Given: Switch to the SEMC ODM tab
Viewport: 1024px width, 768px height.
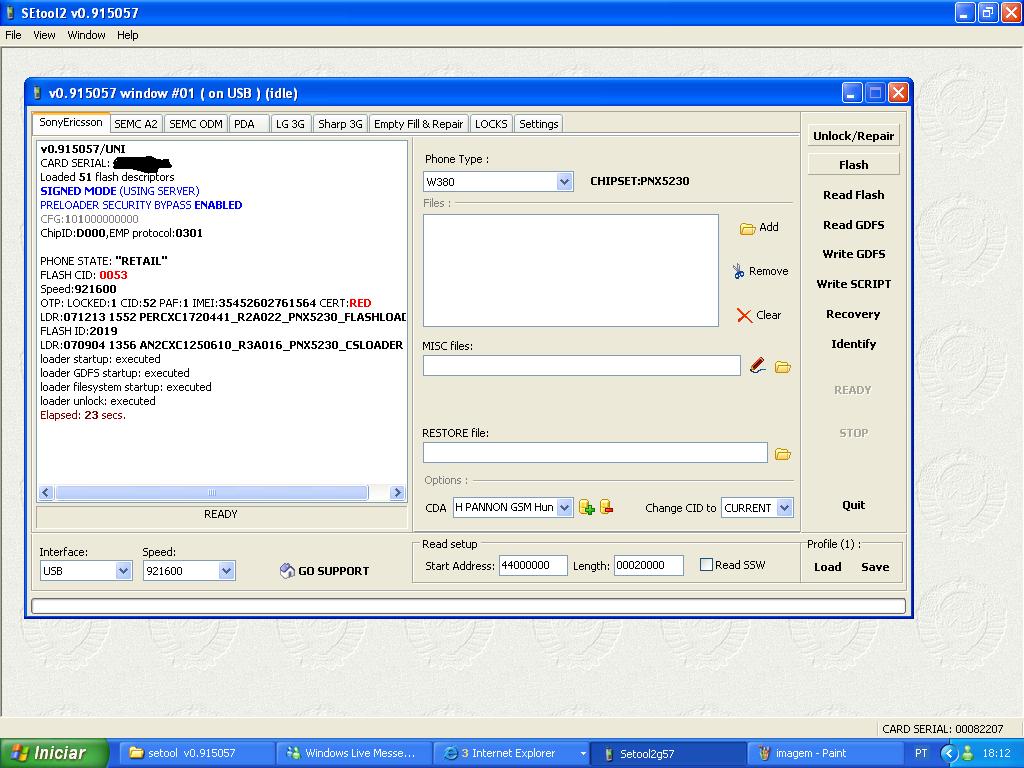Looking at the screenshot, I should [x=196, y=124].
